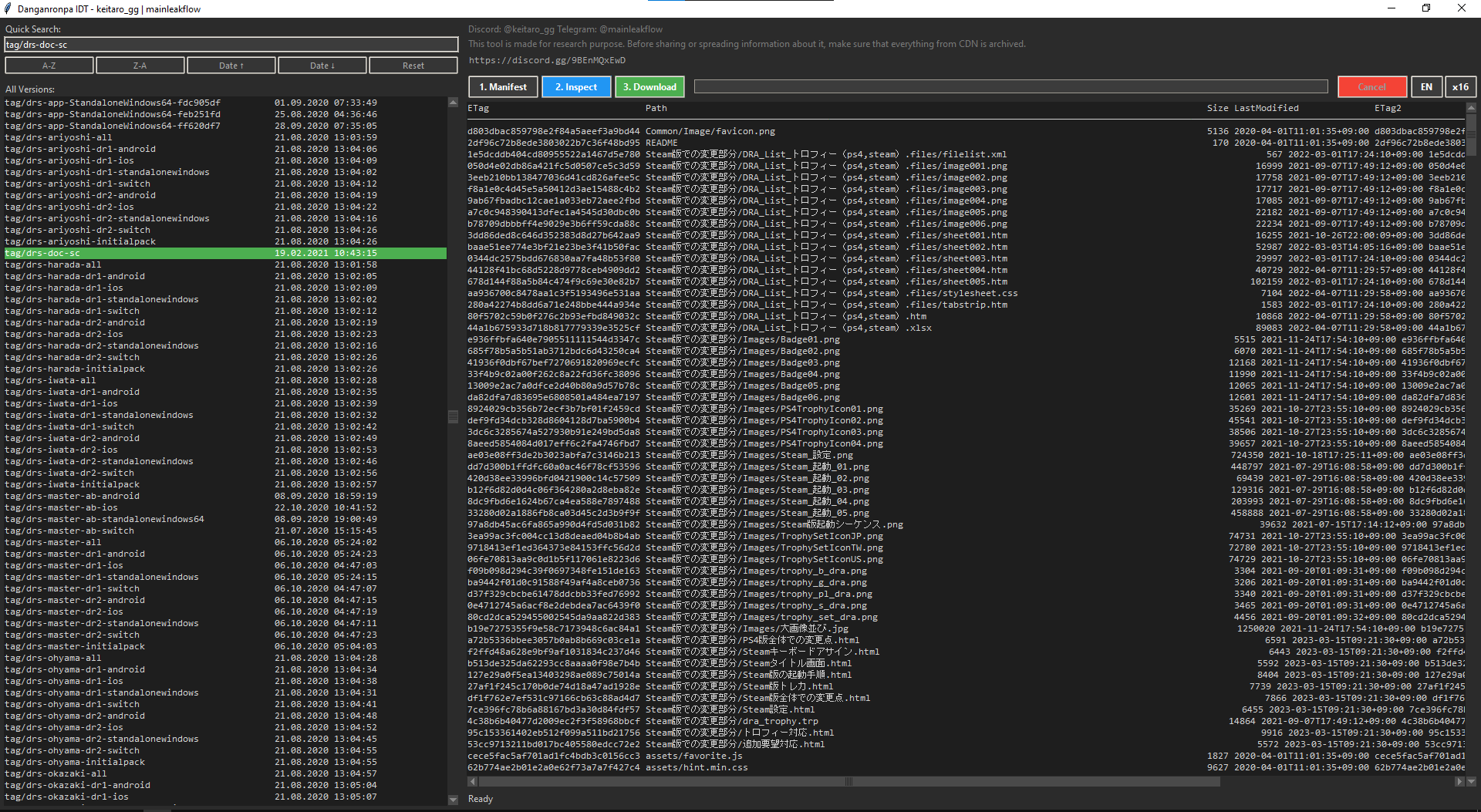Select version tag/drs-master-all
Viewport: 1481px width, 812px height.
pyautogui.click(x=225, y=542)
